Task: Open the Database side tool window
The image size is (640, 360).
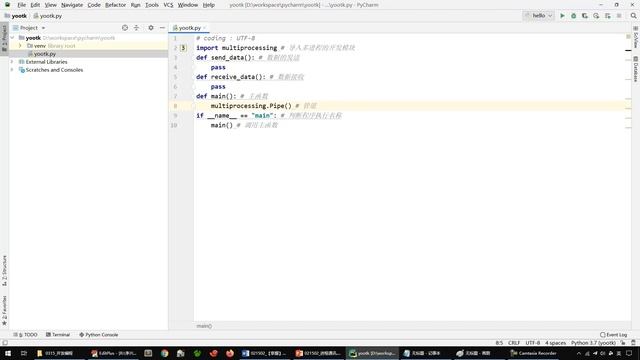Action: (636, 69)
